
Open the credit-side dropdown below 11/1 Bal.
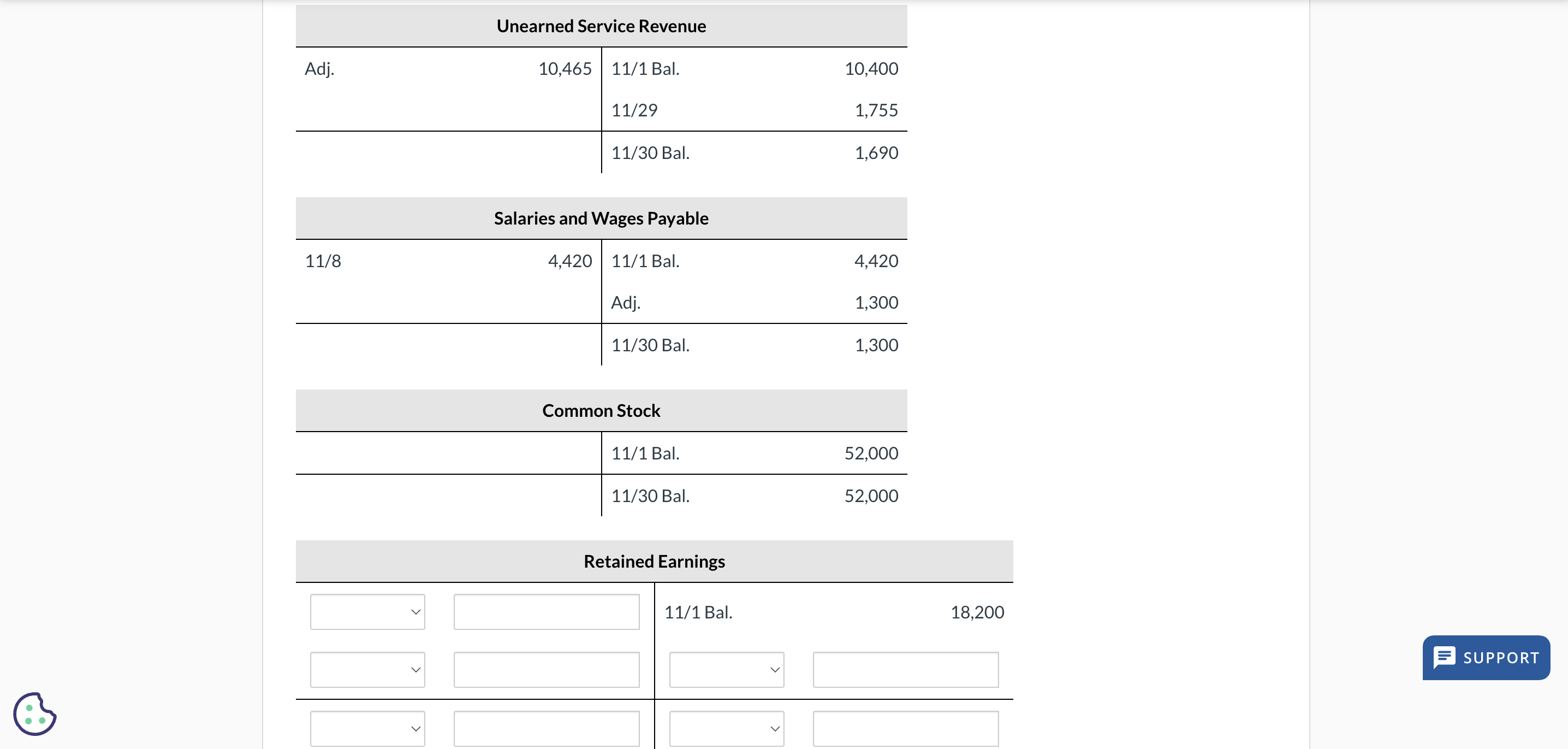726,669
